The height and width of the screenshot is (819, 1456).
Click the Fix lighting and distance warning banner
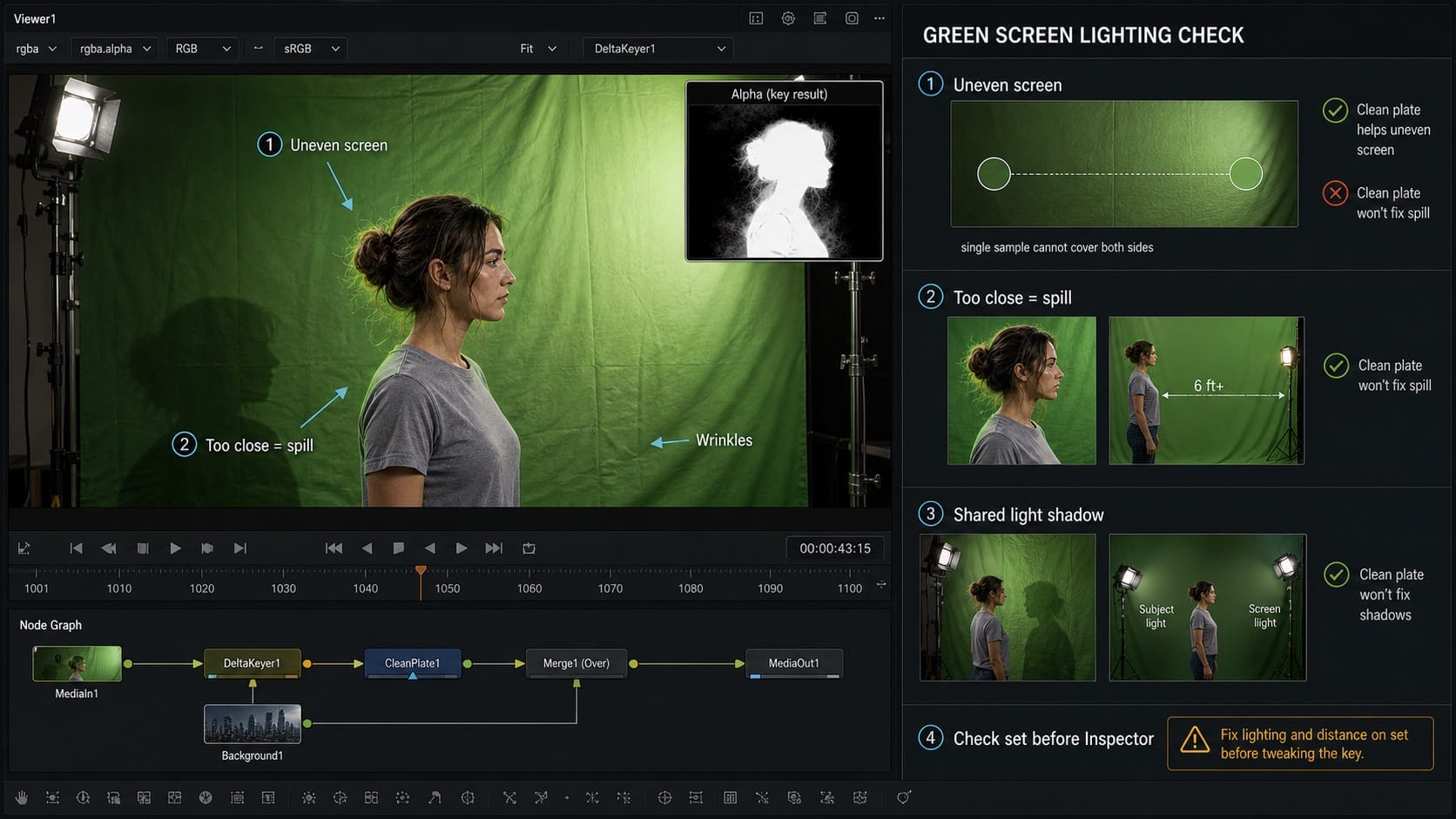(x=1300, y=743)
